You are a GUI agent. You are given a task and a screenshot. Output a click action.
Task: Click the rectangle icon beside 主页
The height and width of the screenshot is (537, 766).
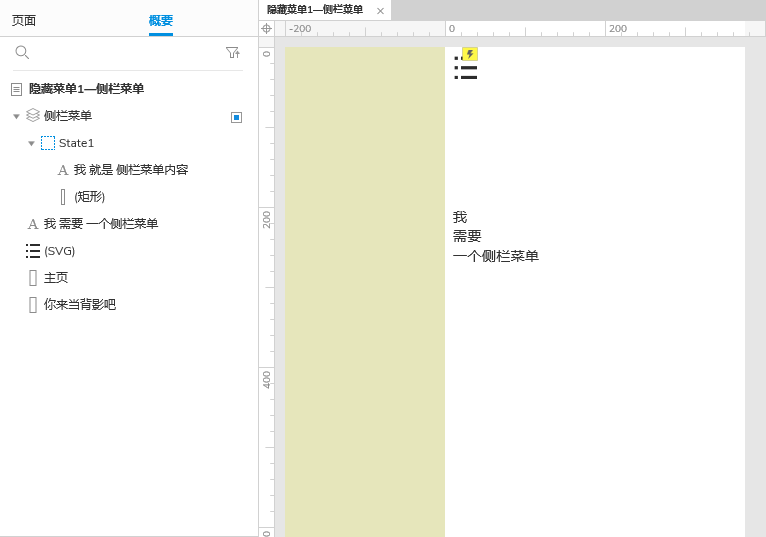click(33, 278)
